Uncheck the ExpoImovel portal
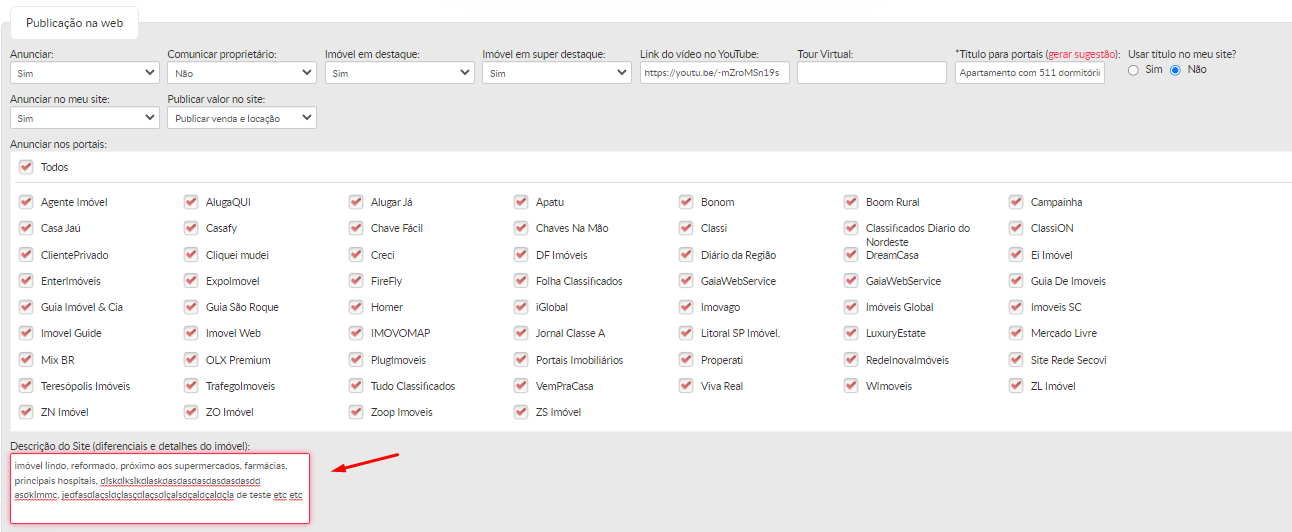 pyautogui.click(x=191, y=281)
